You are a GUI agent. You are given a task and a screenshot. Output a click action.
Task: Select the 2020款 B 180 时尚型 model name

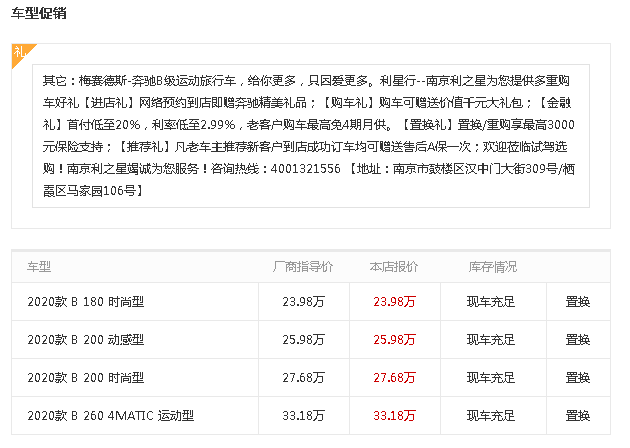click(85, 302)
